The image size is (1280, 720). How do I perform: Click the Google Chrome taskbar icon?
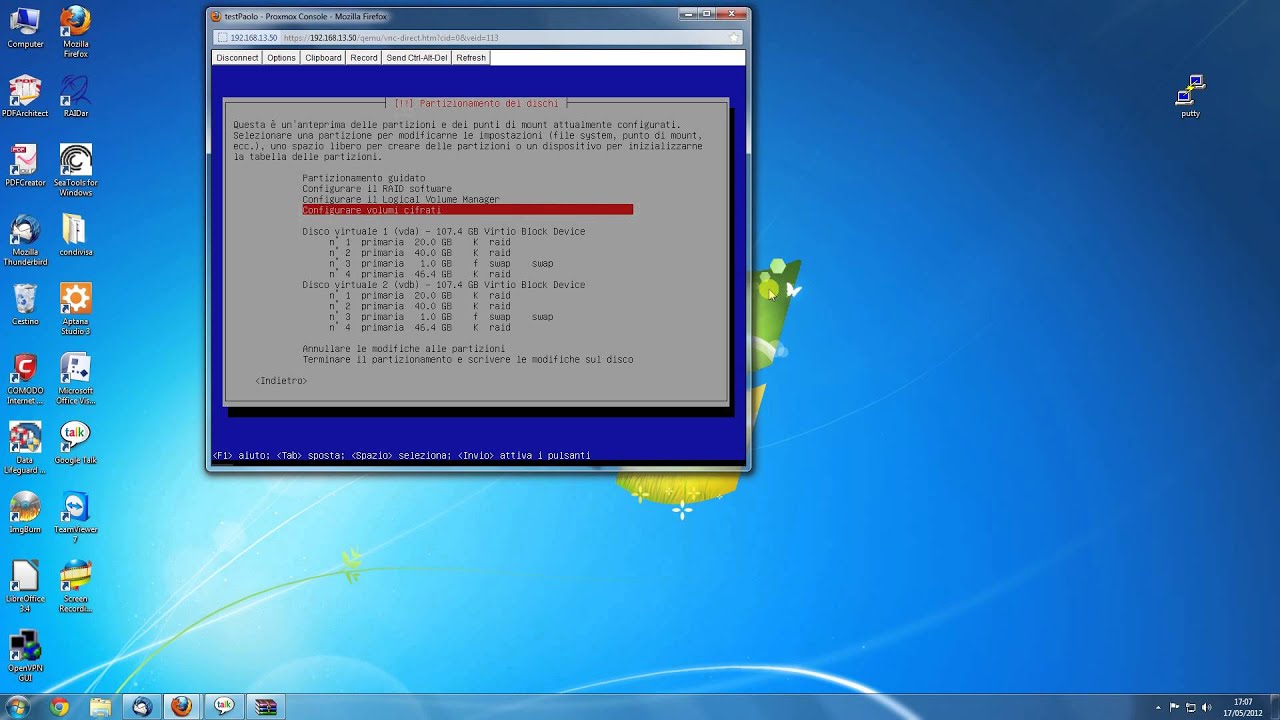[x=59, y=707]
